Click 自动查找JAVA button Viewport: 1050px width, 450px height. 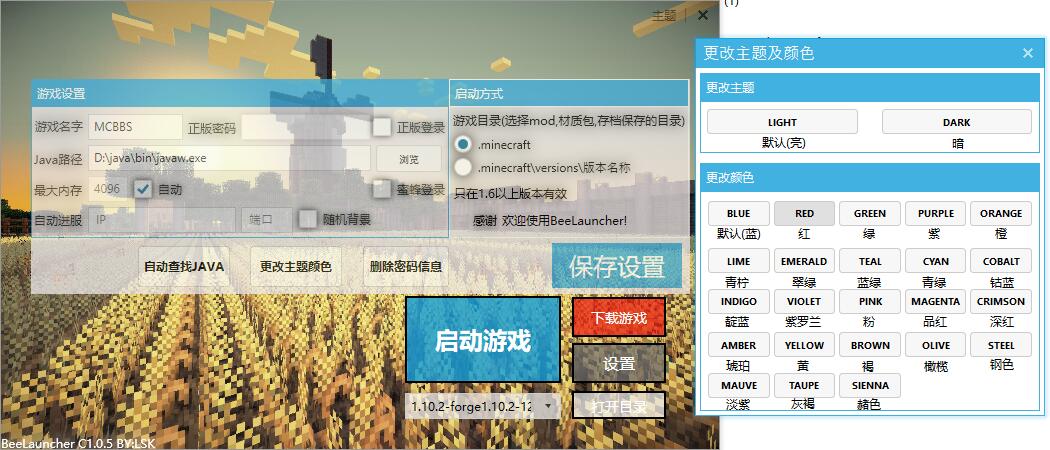184,267
